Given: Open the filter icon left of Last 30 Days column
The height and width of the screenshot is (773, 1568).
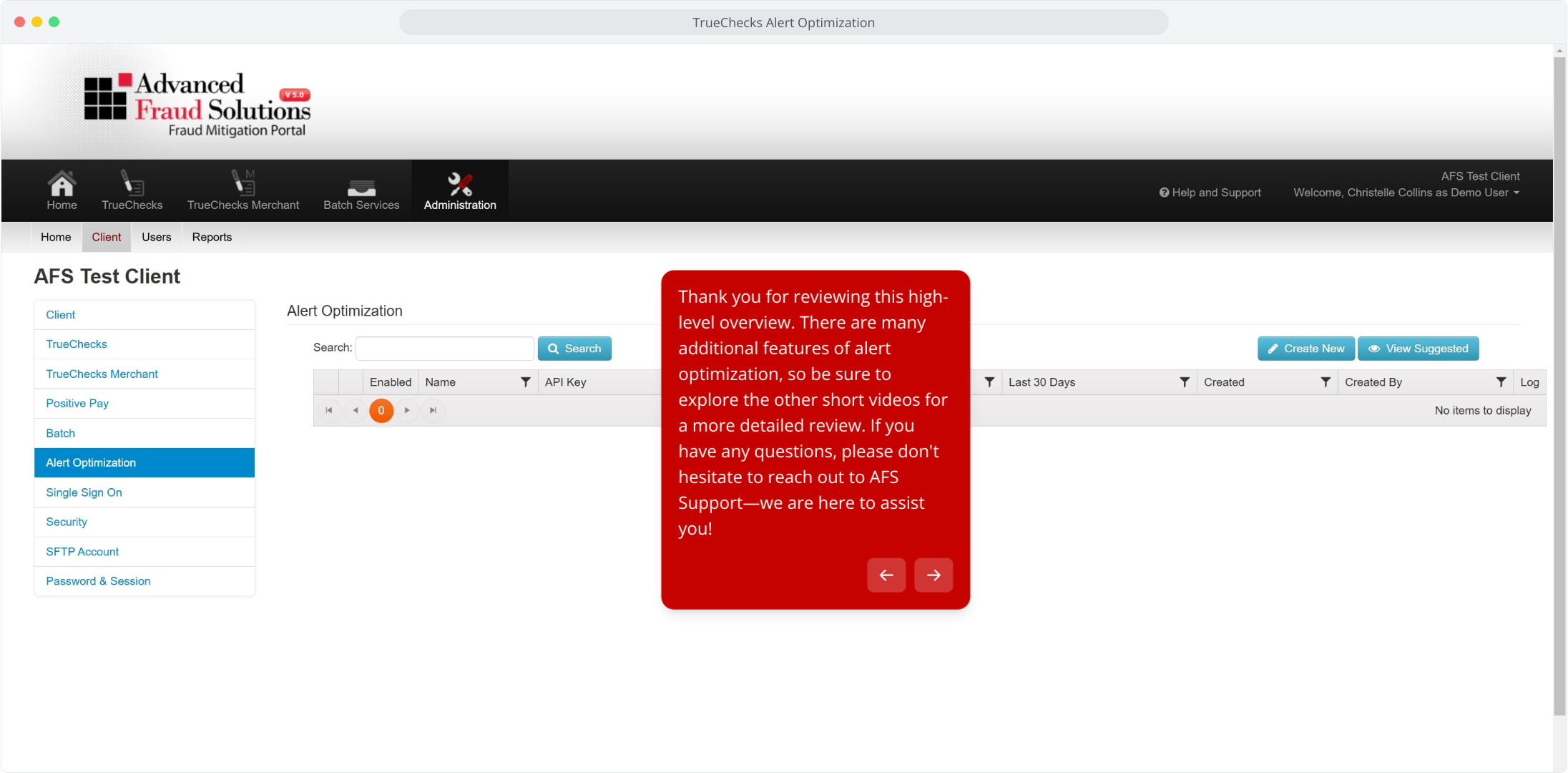Looking at the screenshot, I should click(x=989, y=382).
